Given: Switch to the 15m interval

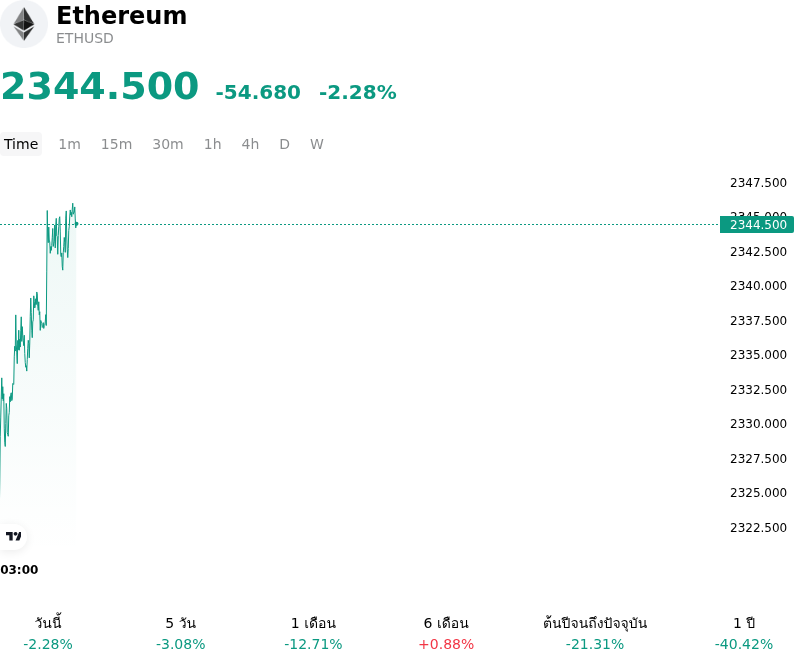Looking at the screenshot, I should tap(116, 144).
